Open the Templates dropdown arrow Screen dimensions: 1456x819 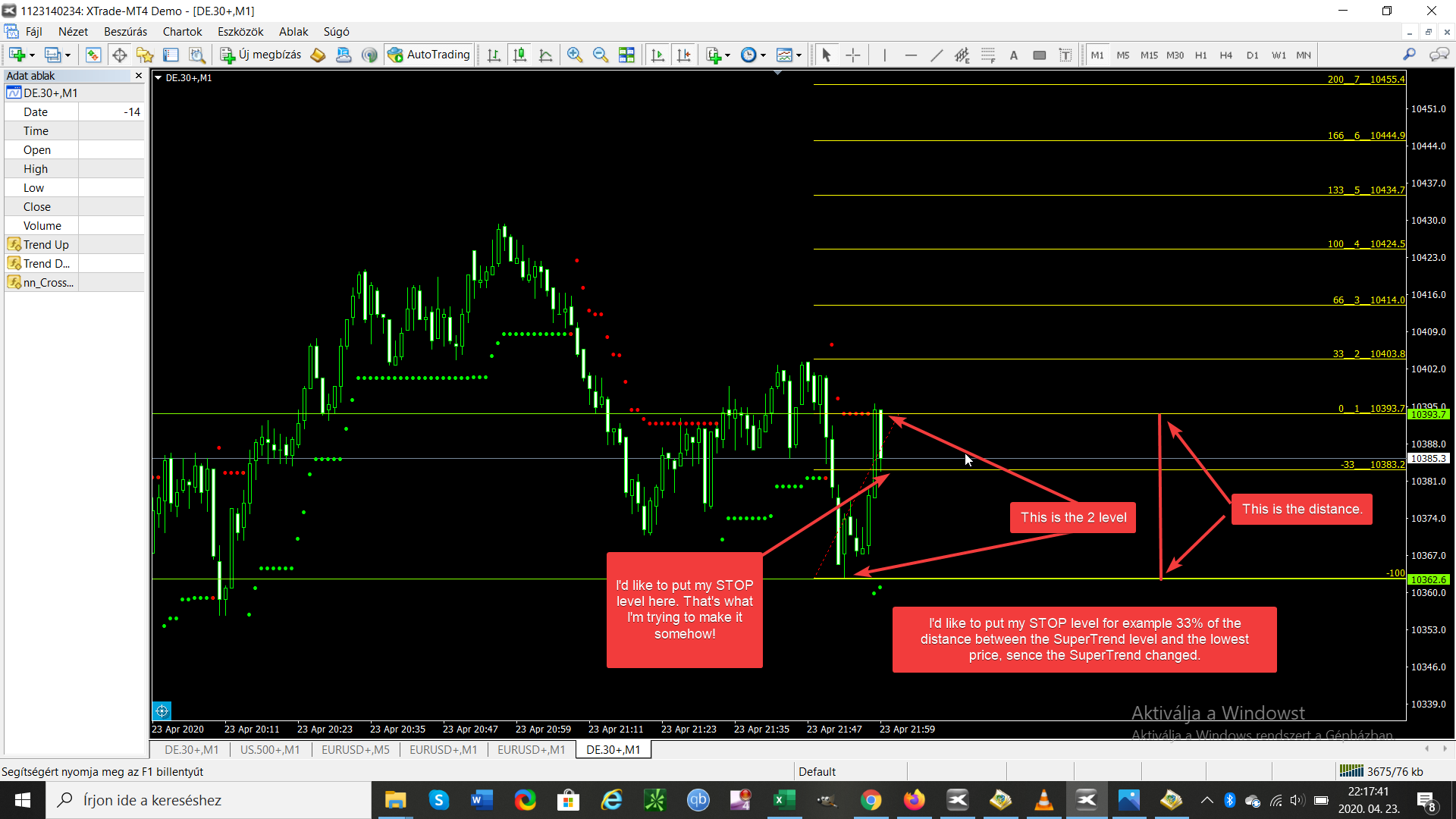point(799,55)
